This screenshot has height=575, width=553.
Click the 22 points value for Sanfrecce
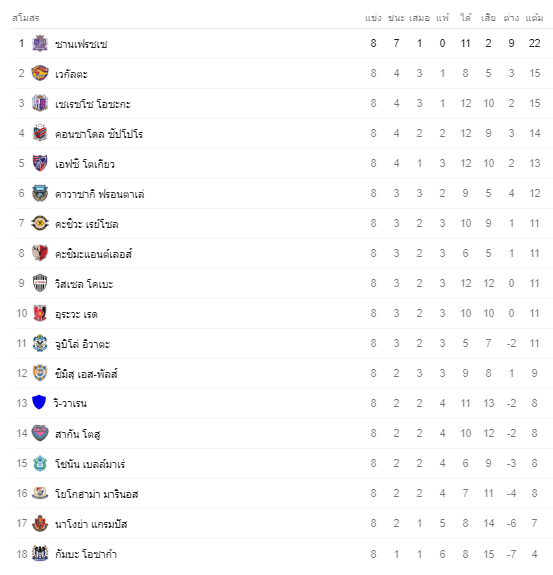click(534, 43)
